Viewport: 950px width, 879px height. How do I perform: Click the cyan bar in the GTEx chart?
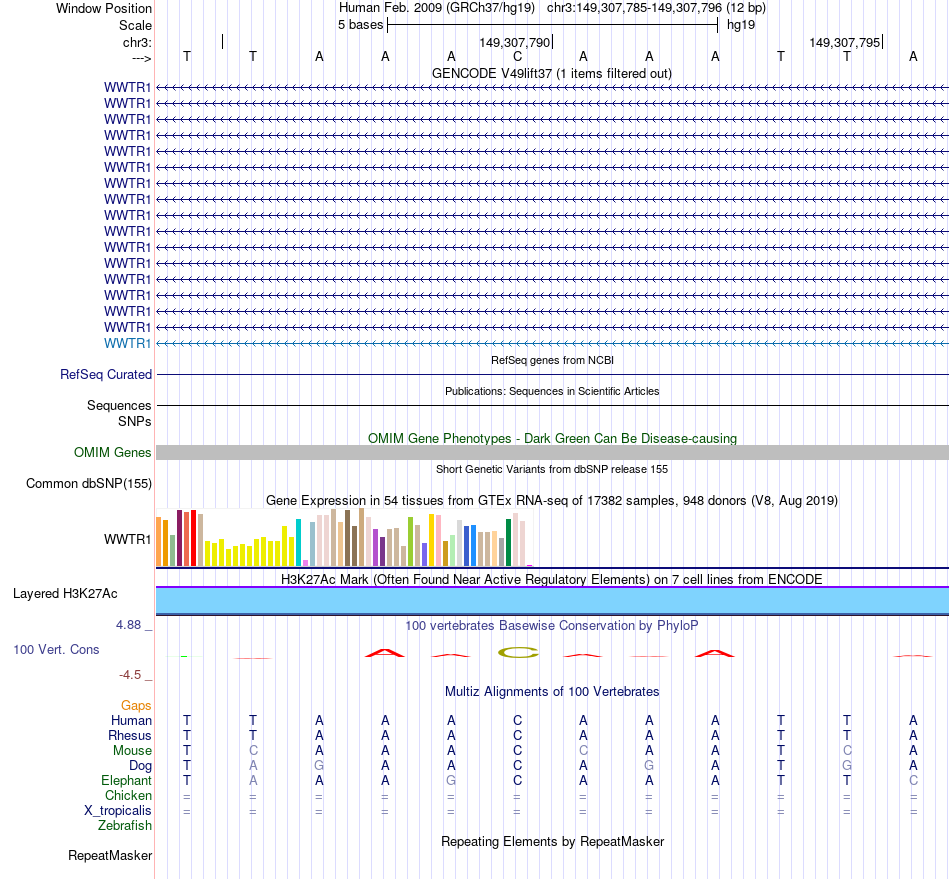[298, 542]
